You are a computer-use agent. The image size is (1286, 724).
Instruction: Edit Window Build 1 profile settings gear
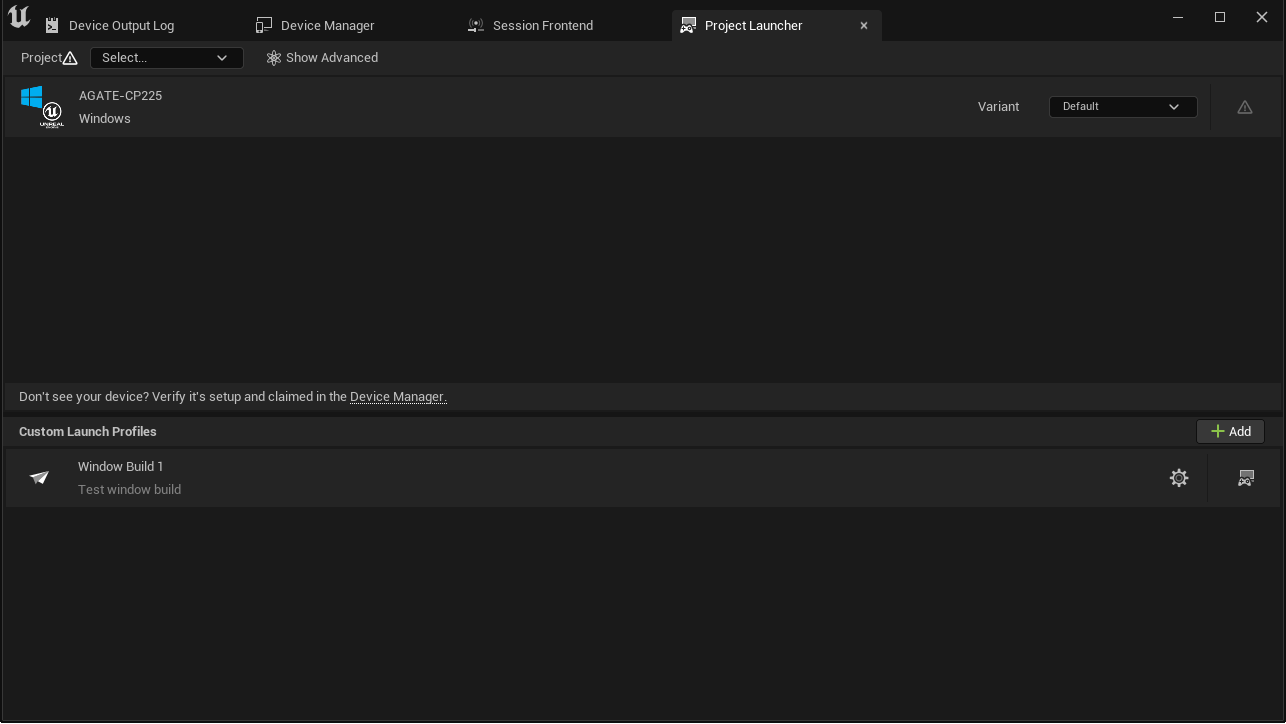tap(1179, 478)
